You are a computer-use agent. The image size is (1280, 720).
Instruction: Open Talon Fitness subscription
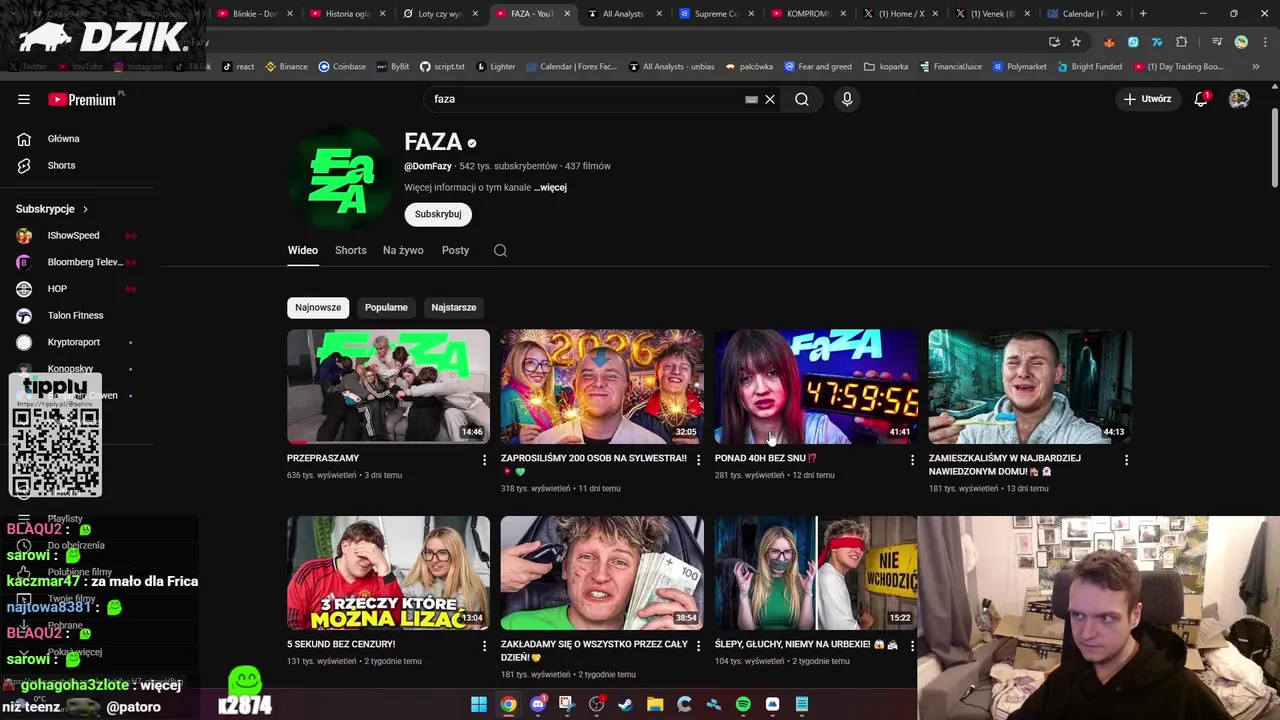pyautogui.click(x=74, y=315)
